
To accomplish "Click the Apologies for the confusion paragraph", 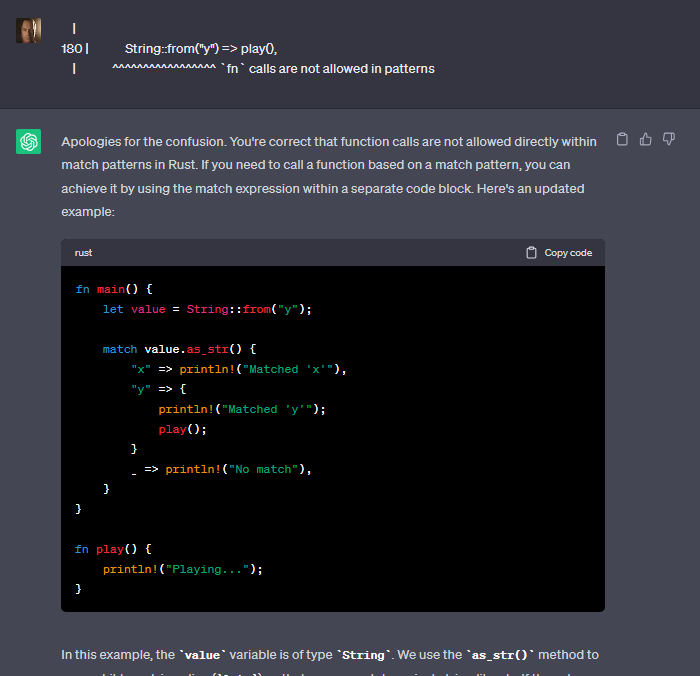I will tap(329, 177).
